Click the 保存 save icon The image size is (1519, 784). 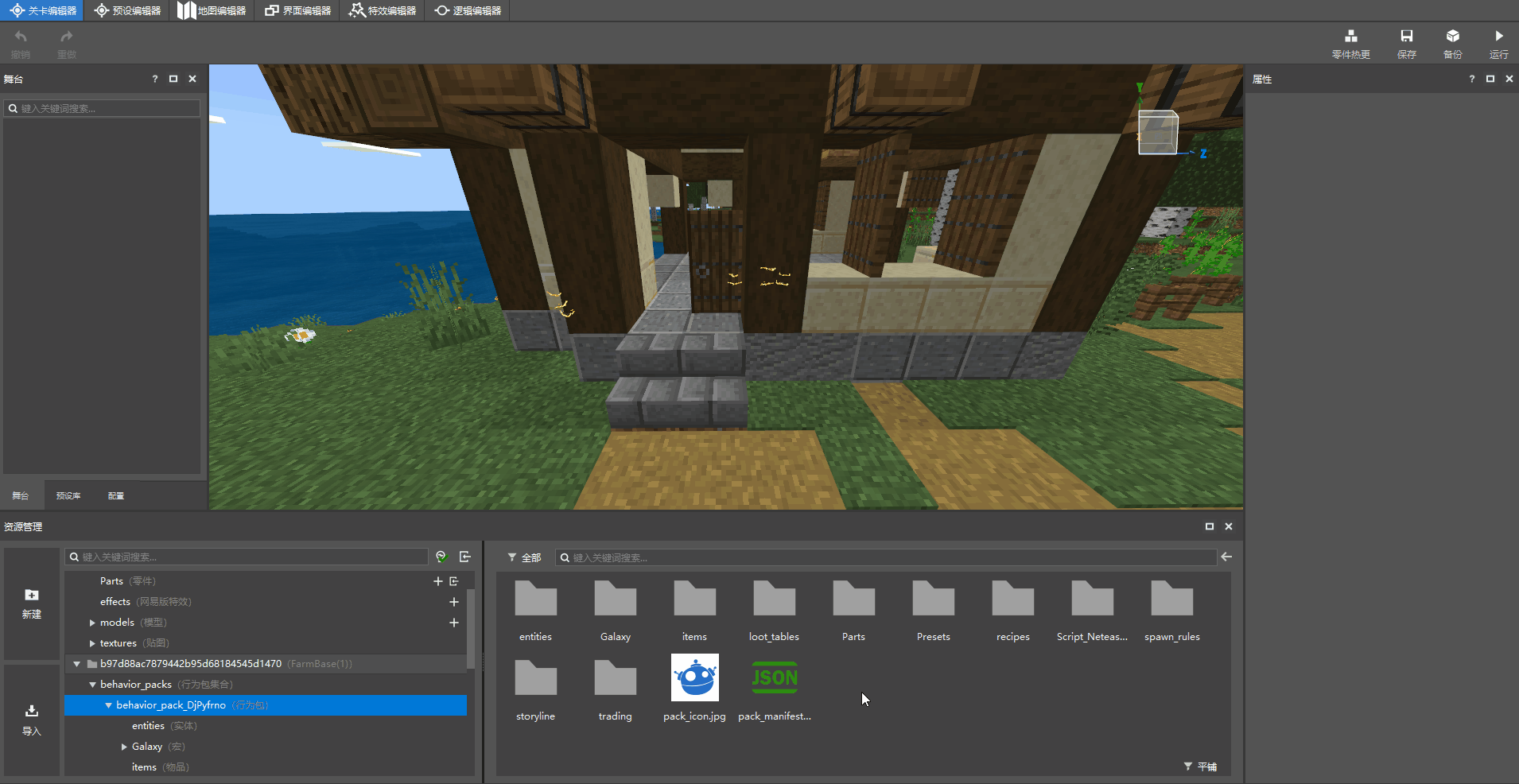(1407, 36)
